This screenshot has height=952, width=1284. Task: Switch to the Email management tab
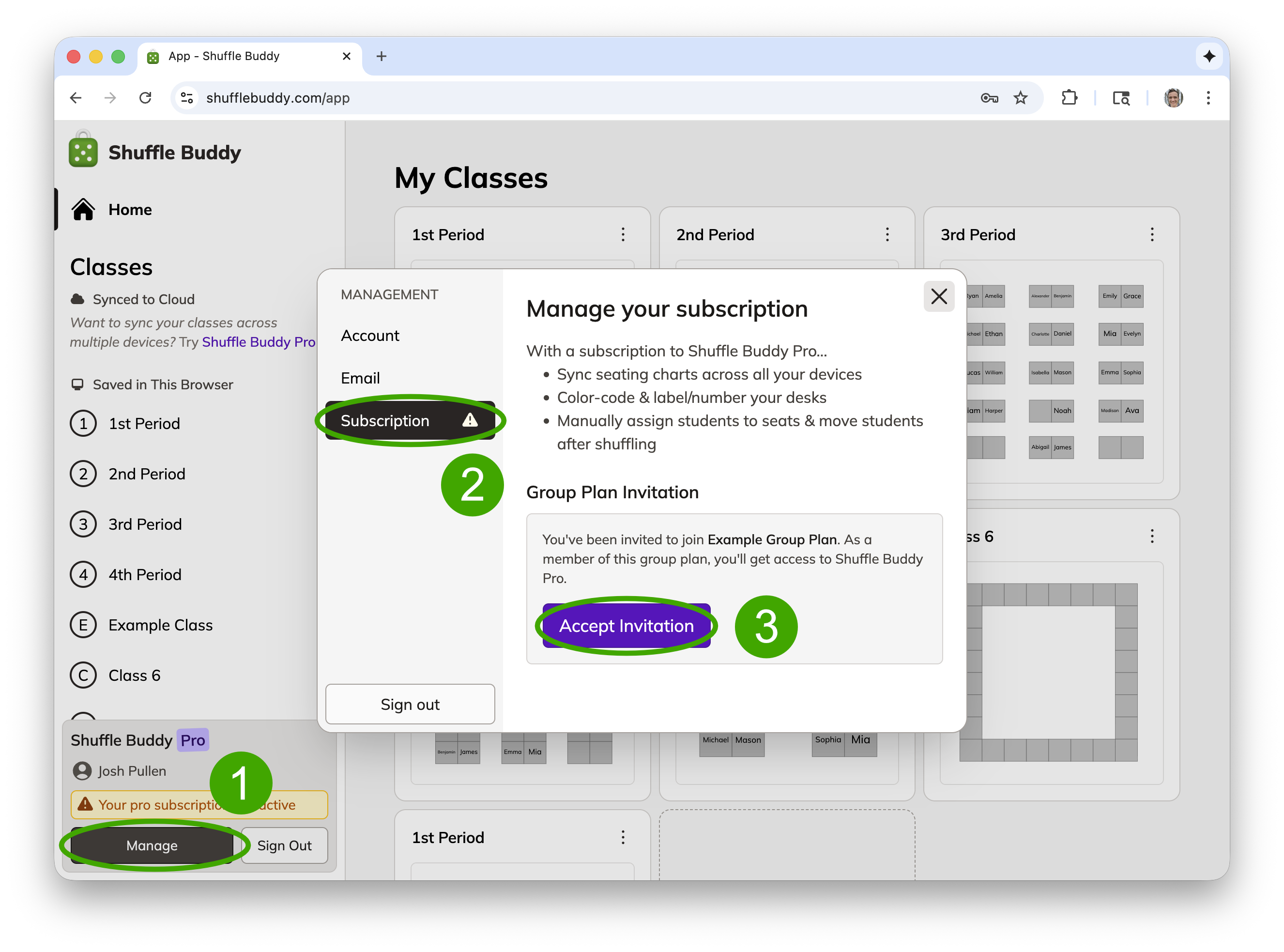360,379
